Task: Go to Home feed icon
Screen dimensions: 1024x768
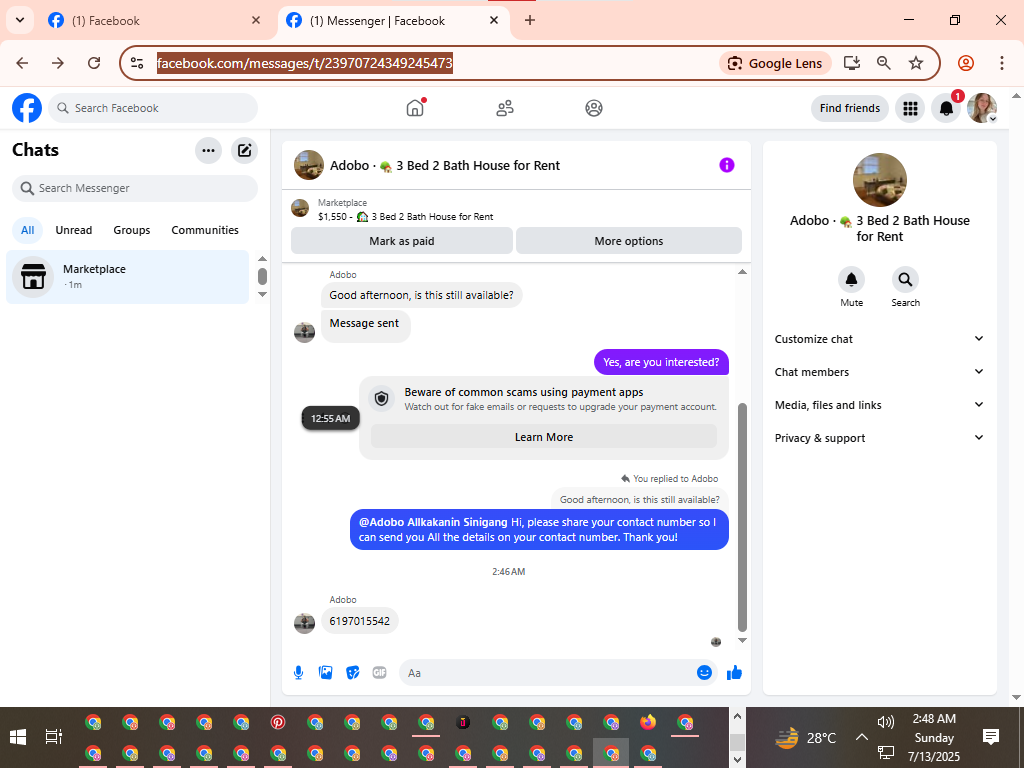Action: coord(415,108)
